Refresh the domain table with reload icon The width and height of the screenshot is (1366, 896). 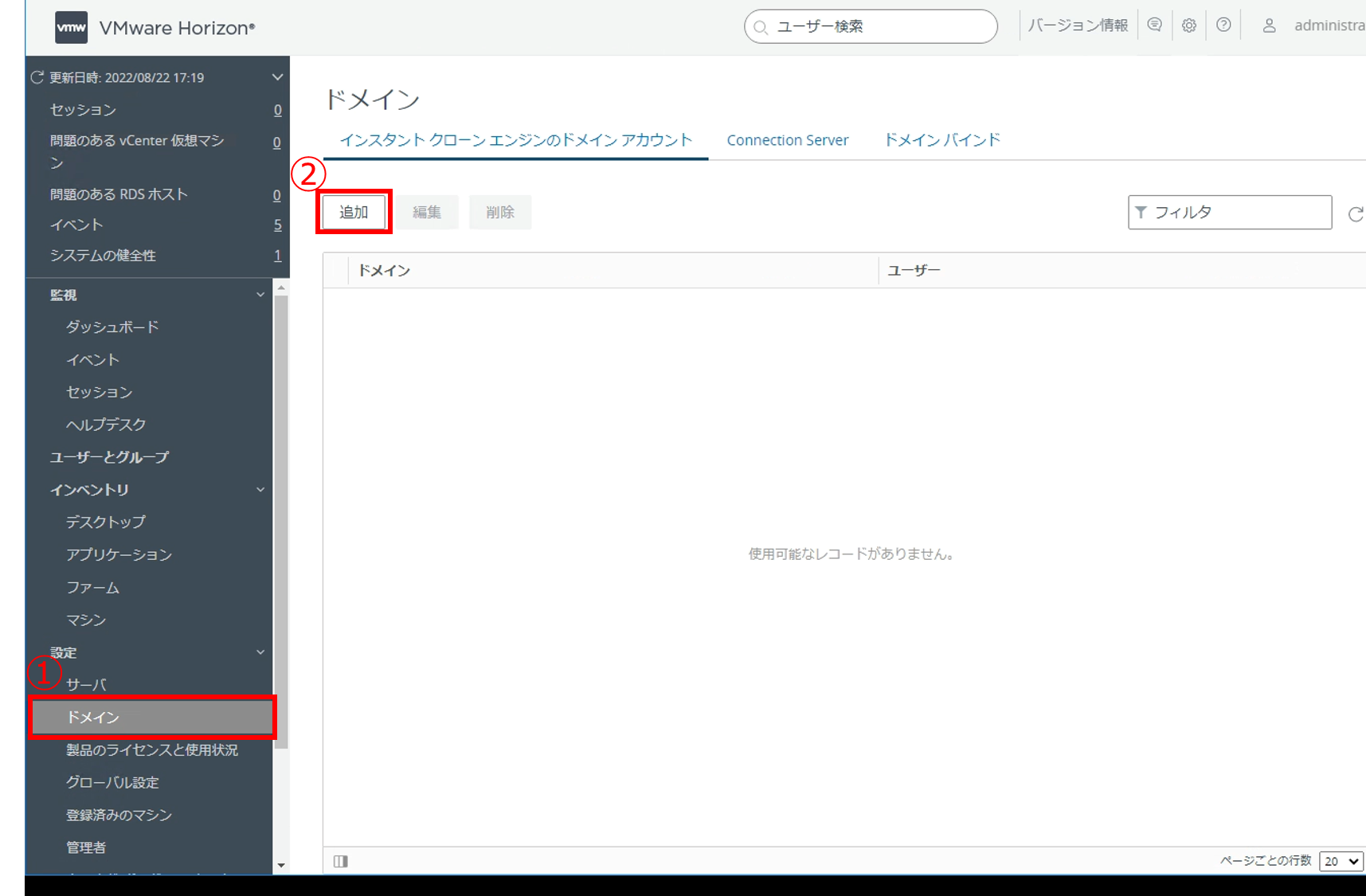coord(1355,213)
